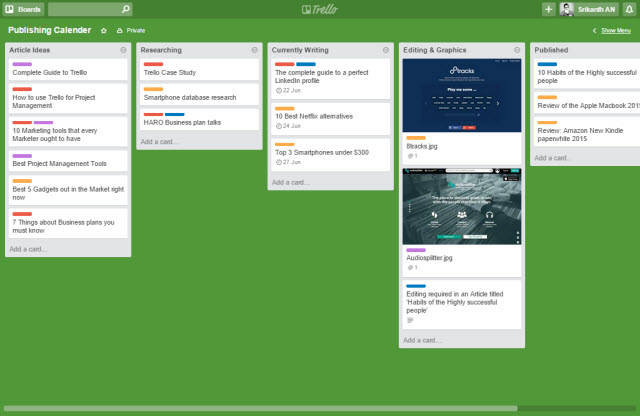Click the Audiosplitter.jpg card title
640x416 pixels.
pos(429,258)
